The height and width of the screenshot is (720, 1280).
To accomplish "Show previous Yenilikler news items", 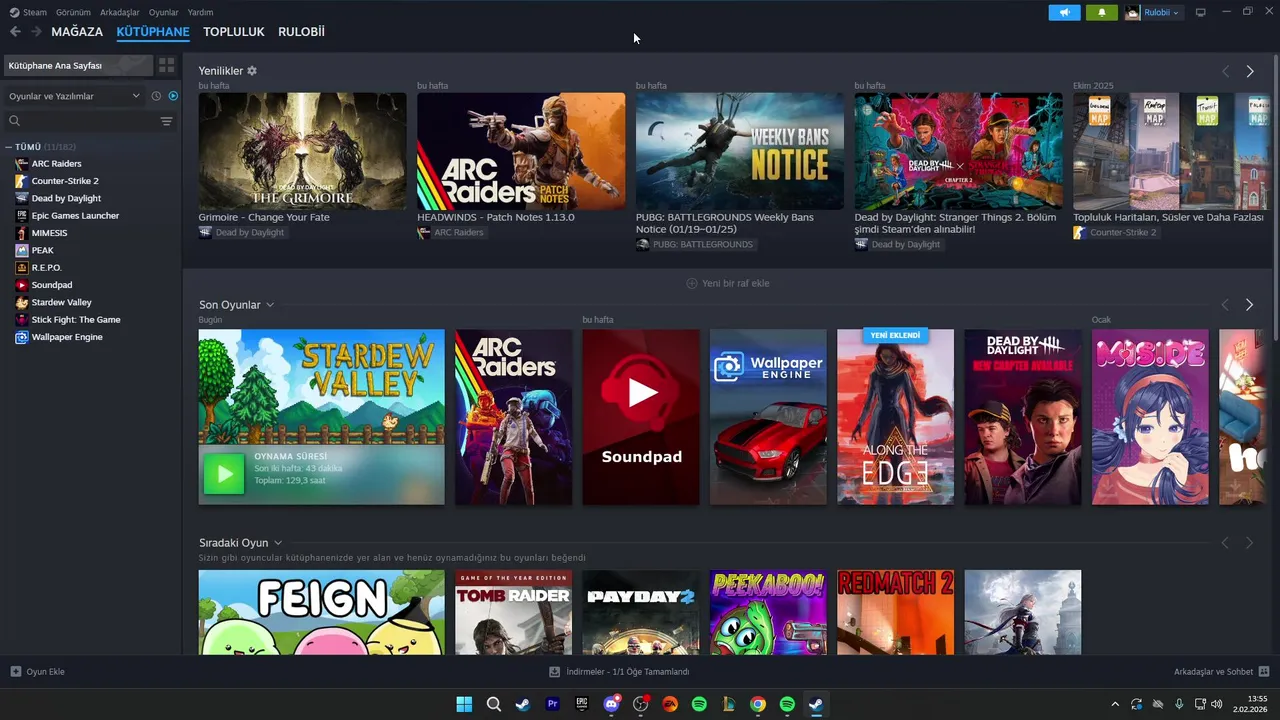I will tap(1225, 71).
